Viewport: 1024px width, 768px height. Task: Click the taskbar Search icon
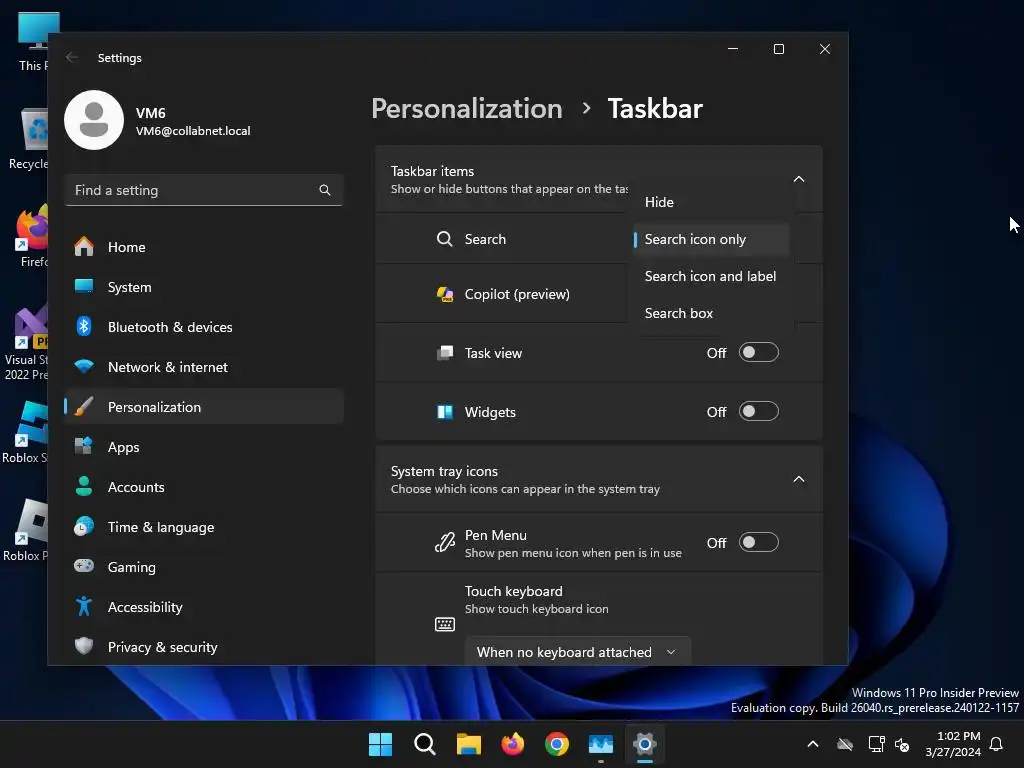(x=424, y=744)
